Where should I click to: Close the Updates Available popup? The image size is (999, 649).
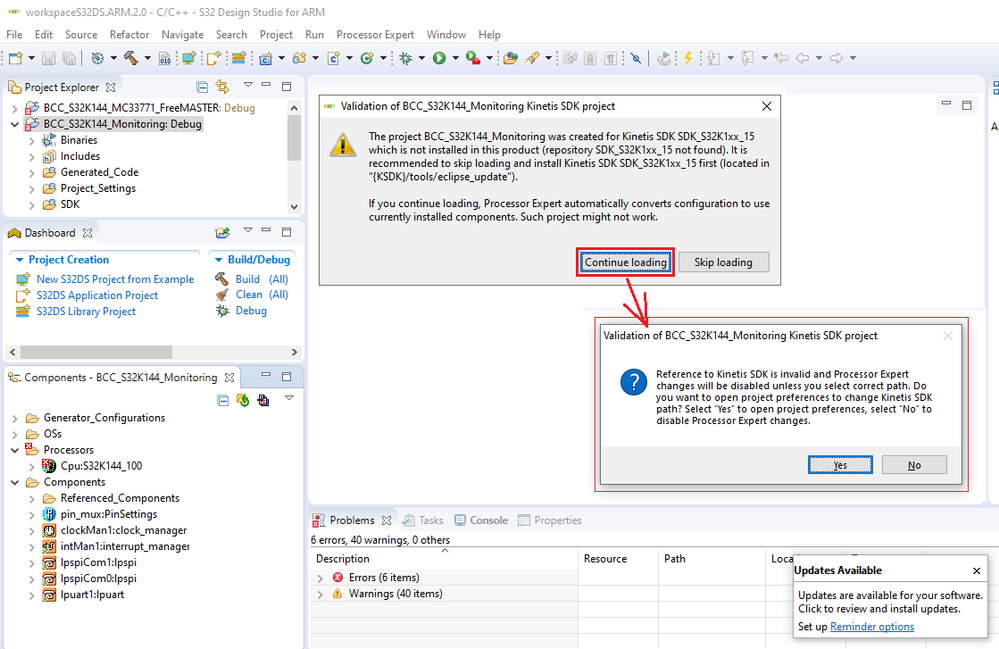977,571
